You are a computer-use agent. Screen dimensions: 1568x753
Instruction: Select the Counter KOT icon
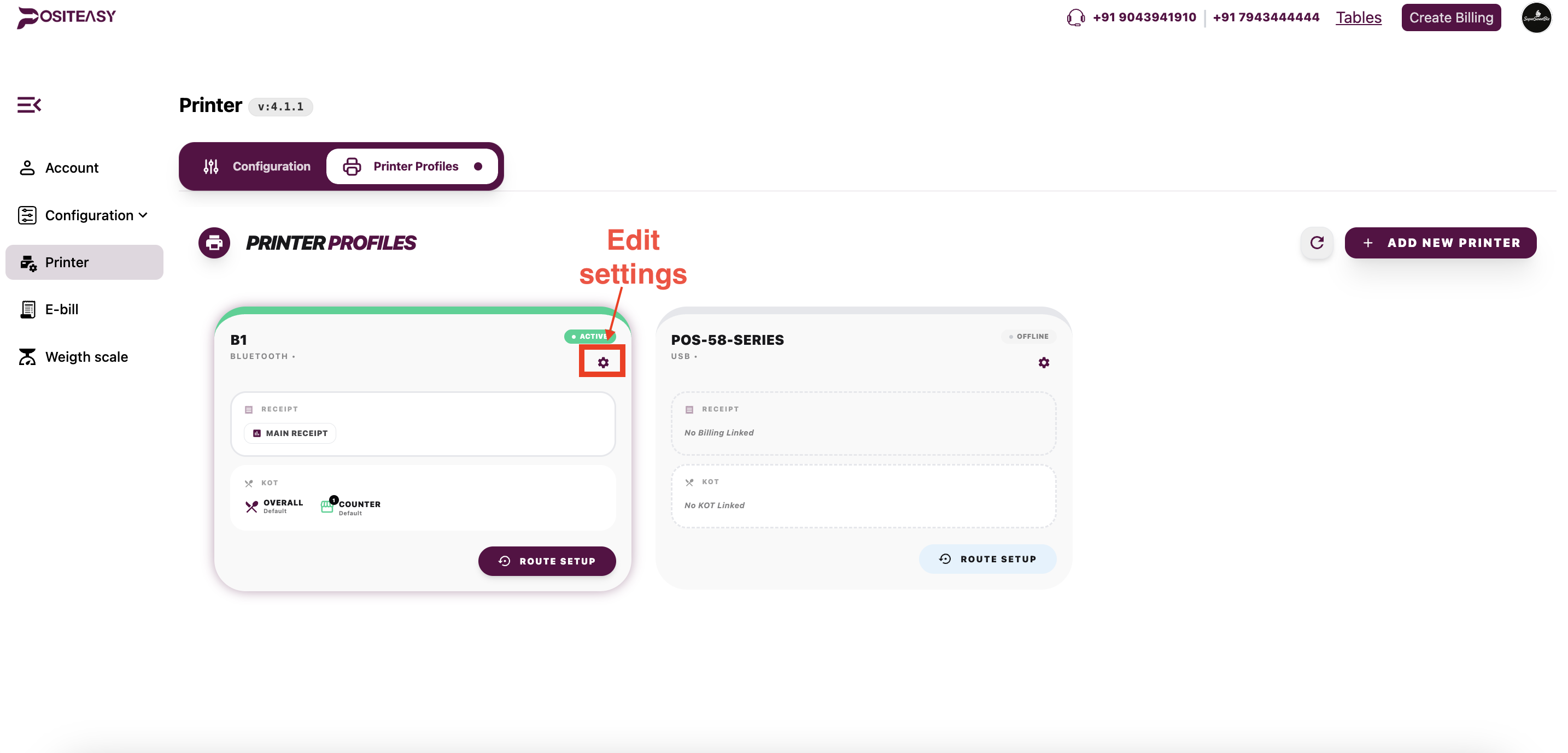pos(327,506)
